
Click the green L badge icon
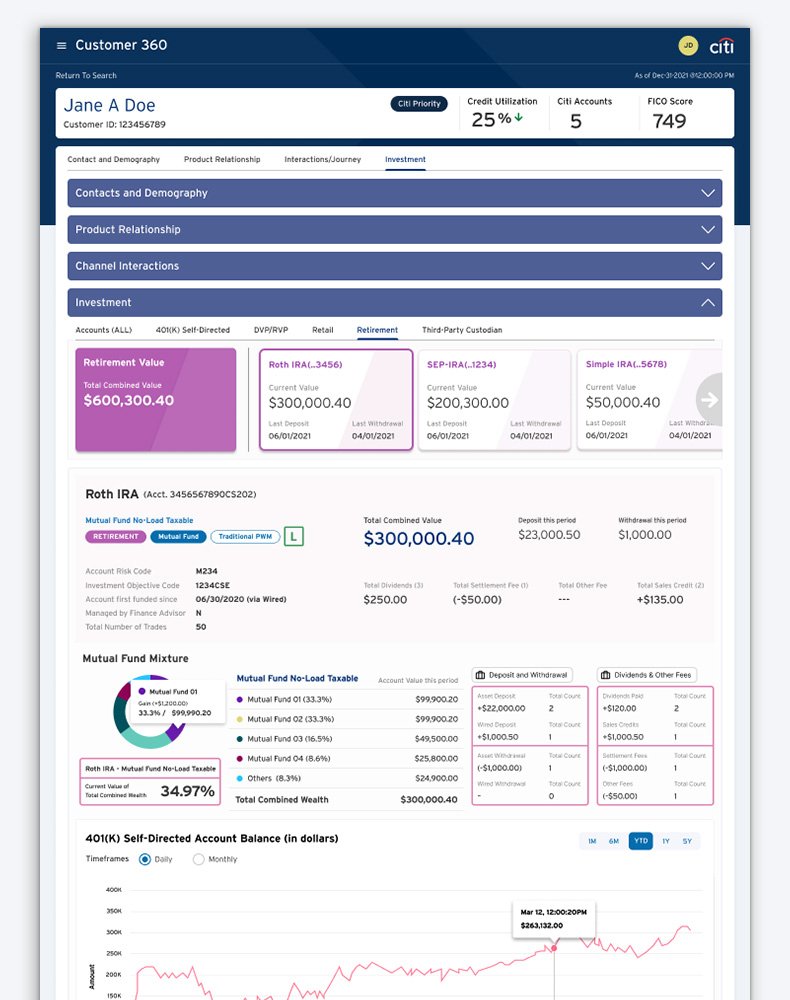293,536
